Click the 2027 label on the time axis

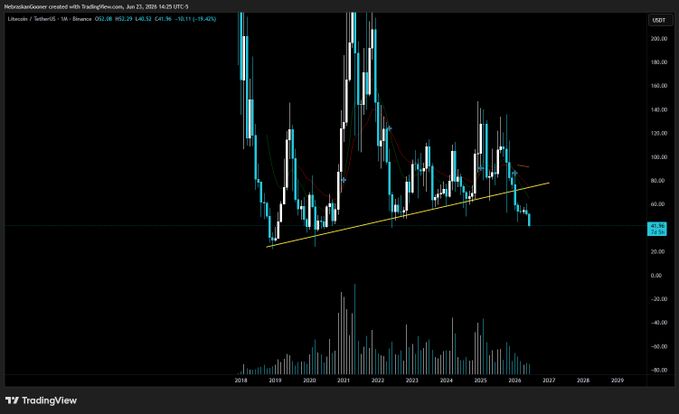coord(549,380)
